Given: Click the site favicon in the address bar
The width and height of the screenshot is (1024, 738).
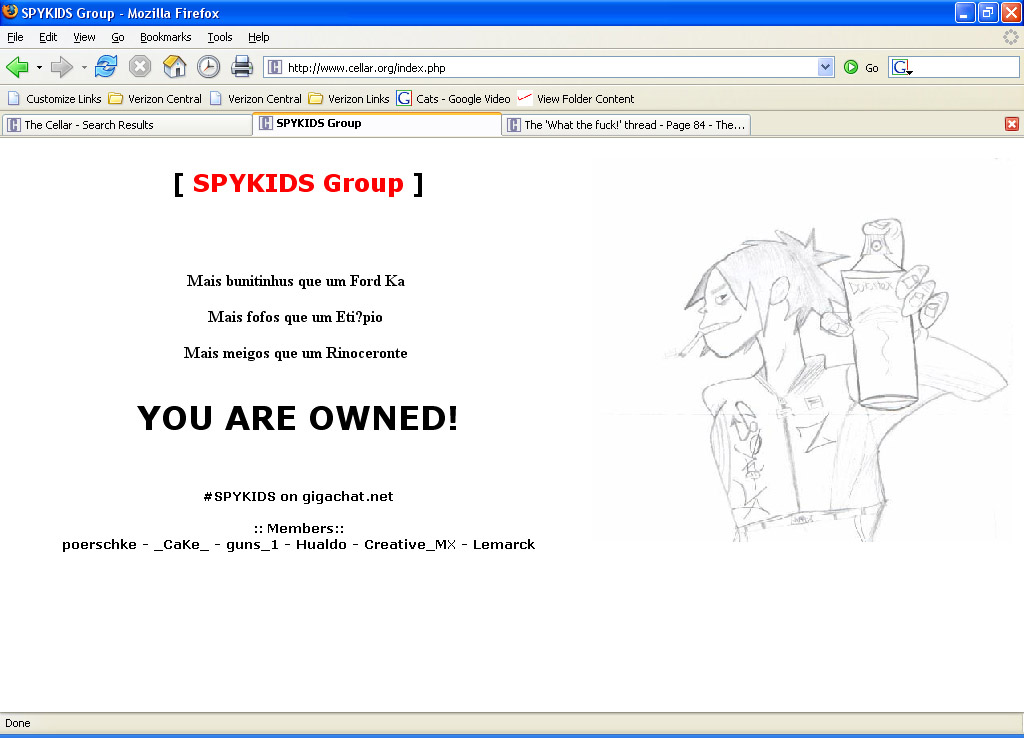Looking at the screenshot, I should click(276, 67).
